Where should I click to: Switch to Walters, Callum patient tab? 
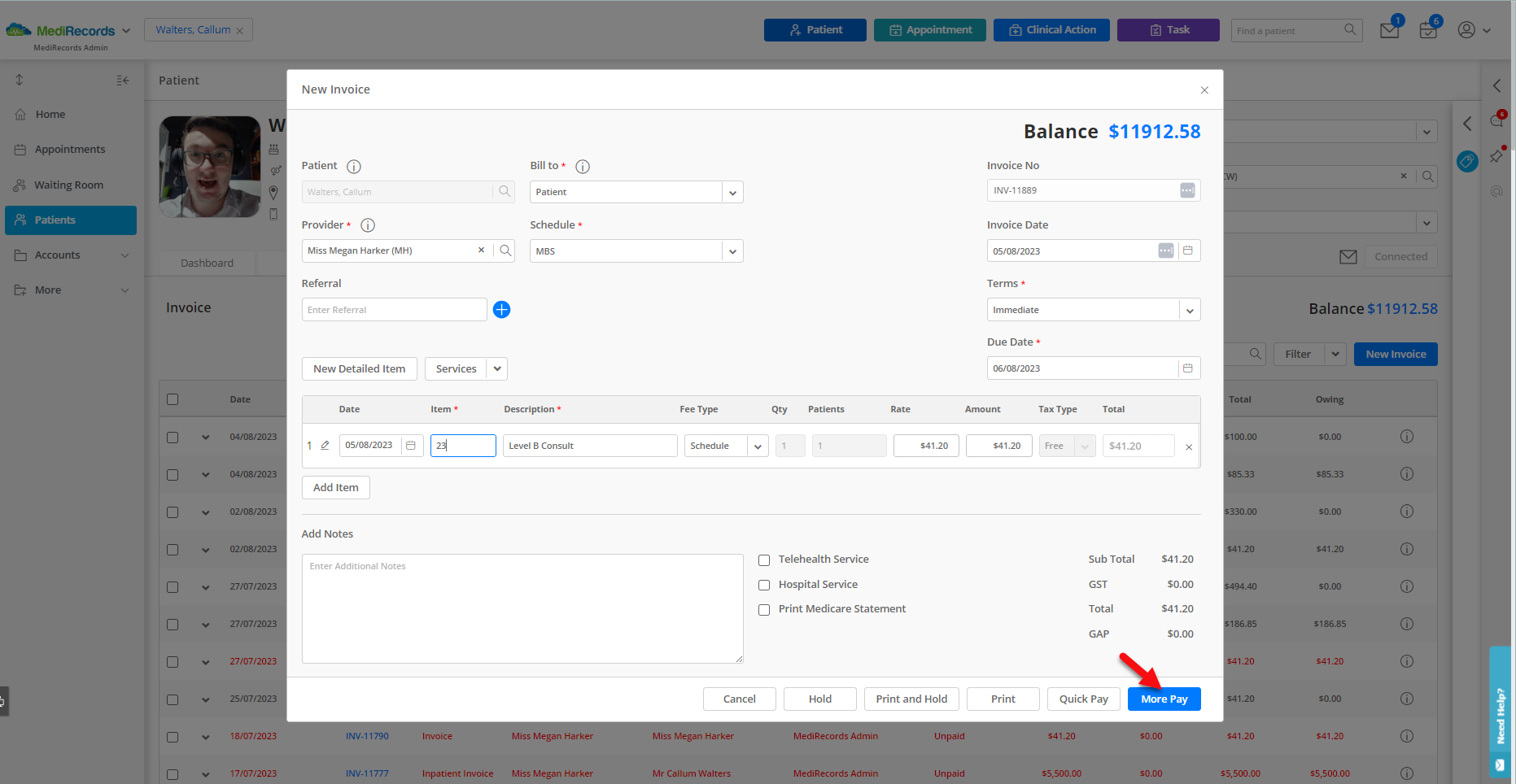pyautogui.click(x=193, y=30)
